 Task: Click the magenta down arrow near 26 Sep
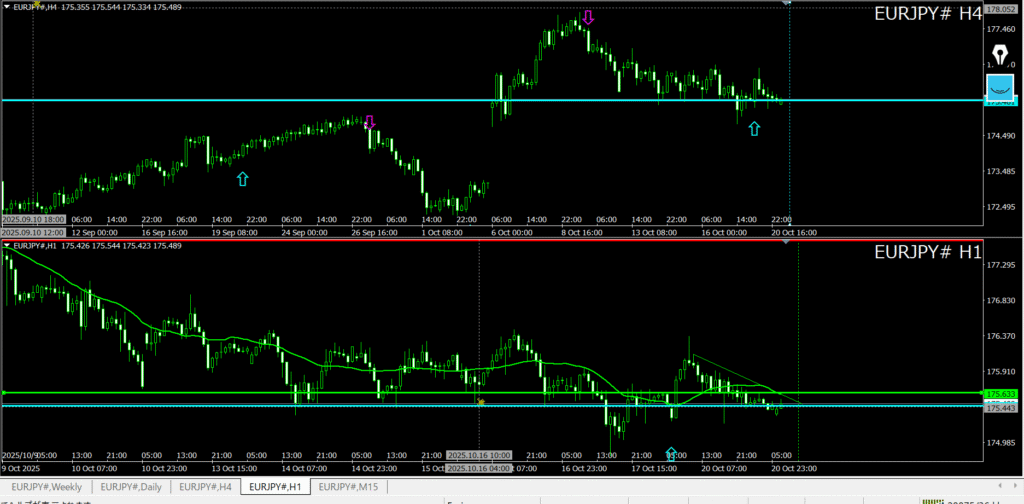(x=369, y=122)
